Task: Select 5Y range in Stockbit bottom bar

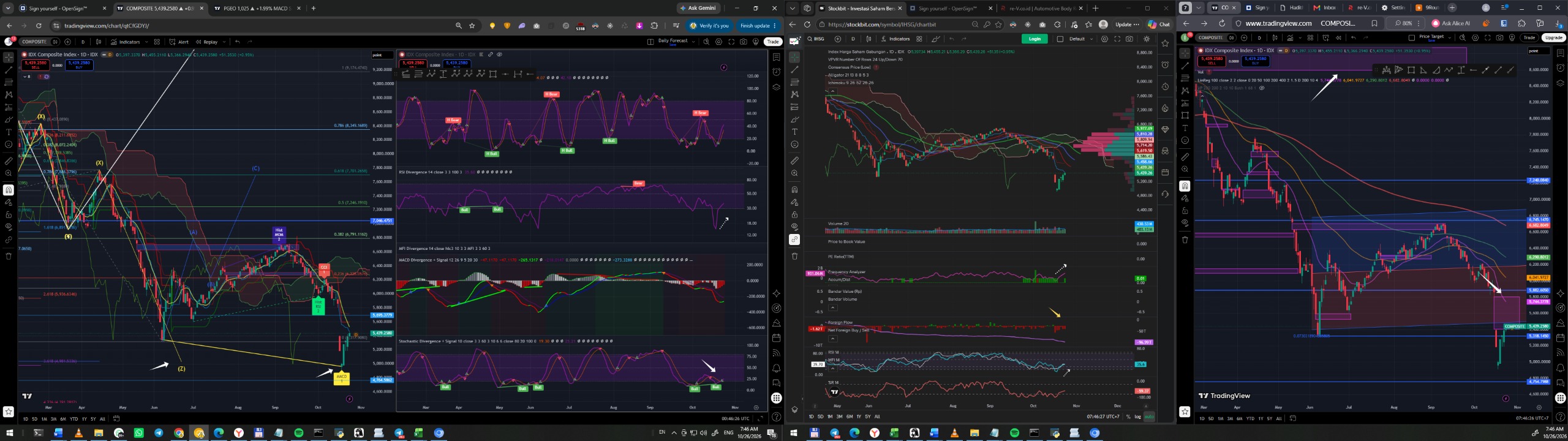Action: [x=868, y=417]
